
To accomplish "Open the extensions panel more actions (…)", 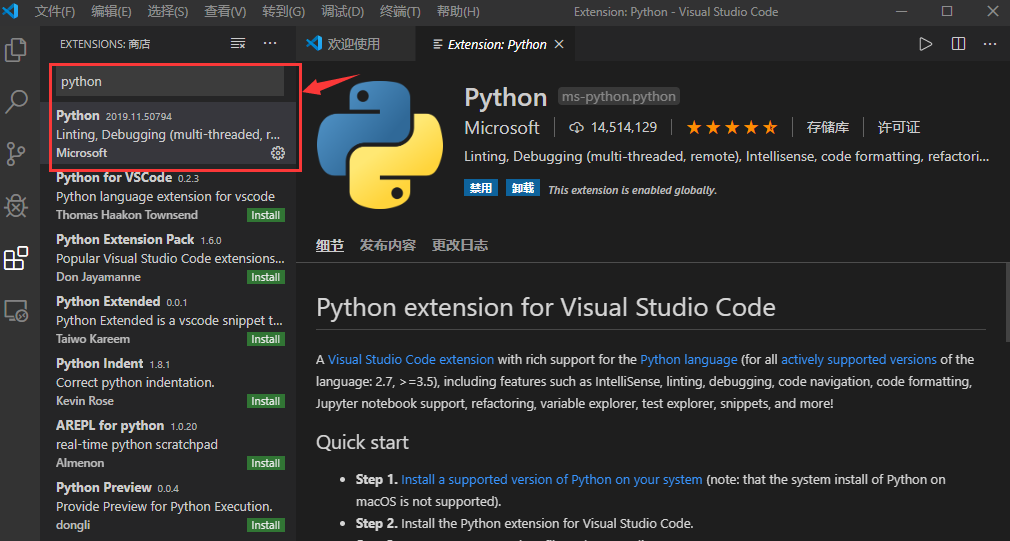I will point(270,44).
